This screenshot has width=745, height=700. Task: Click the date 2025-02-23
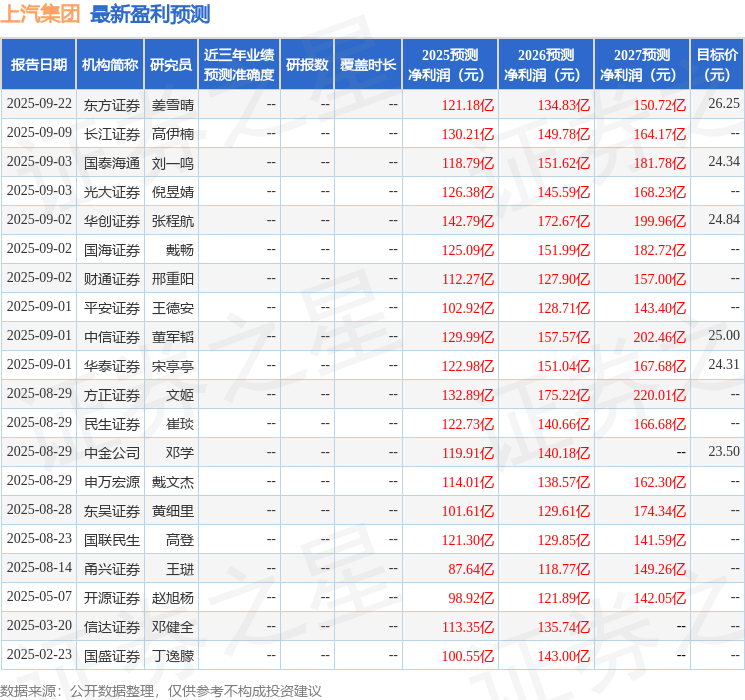pos(39,654)
